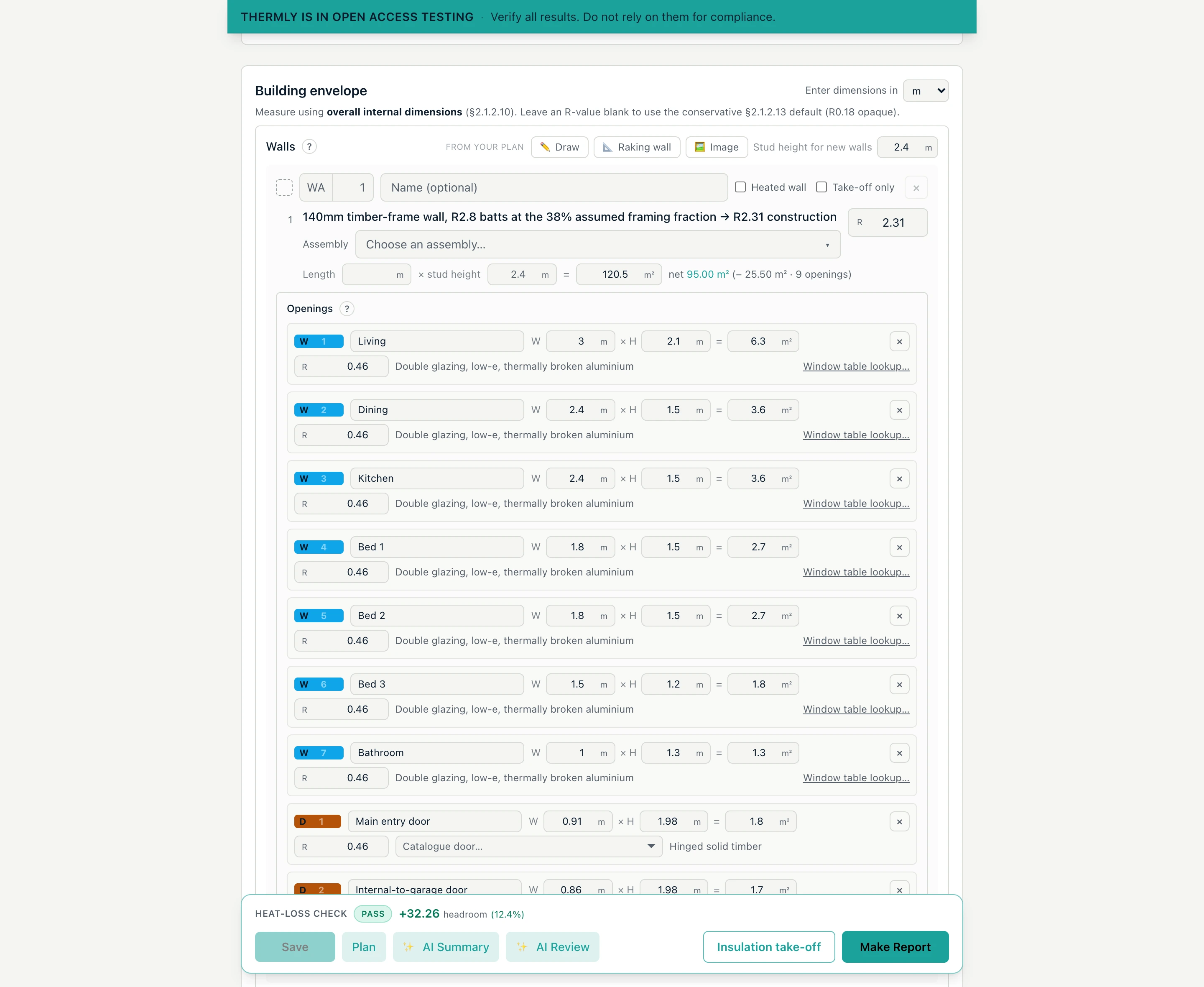The width and height of the screenshot is (1204, 987).
Task: Focus the wall Name (optional) field
Action: click(x=554, y=188)
